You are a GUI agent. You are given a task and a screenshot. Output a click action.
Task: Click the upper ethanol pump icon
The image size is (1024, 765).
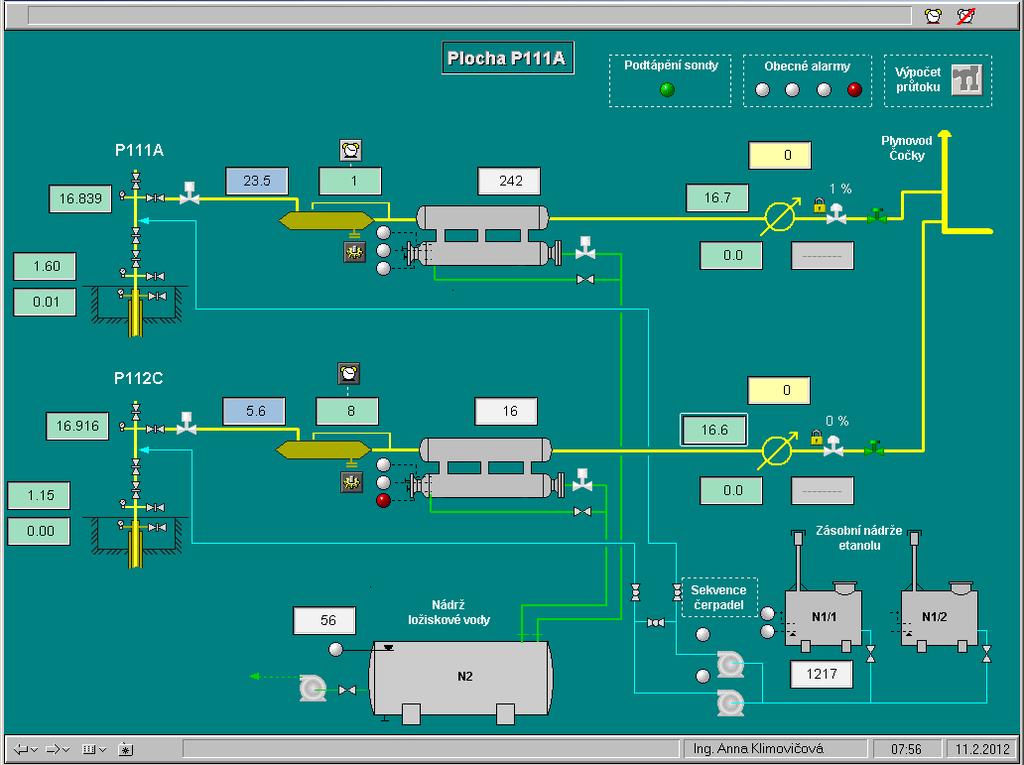click(x=729, y=665)
